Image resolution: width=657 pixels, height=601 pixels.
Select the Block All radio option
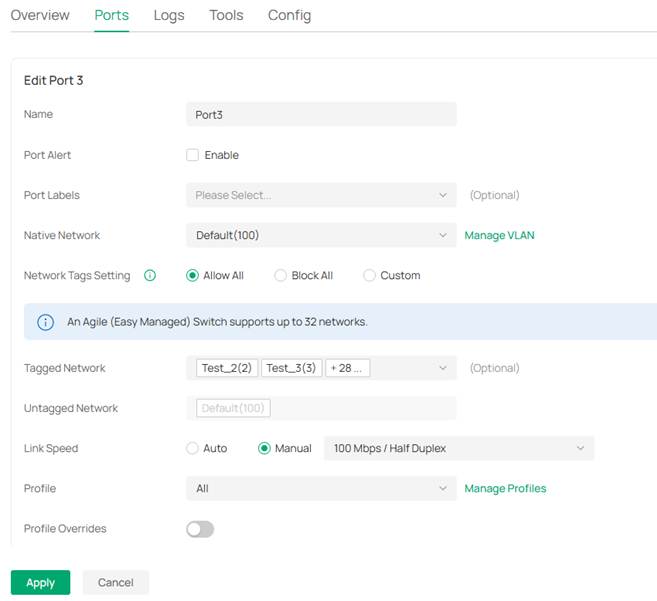[281, 276]
